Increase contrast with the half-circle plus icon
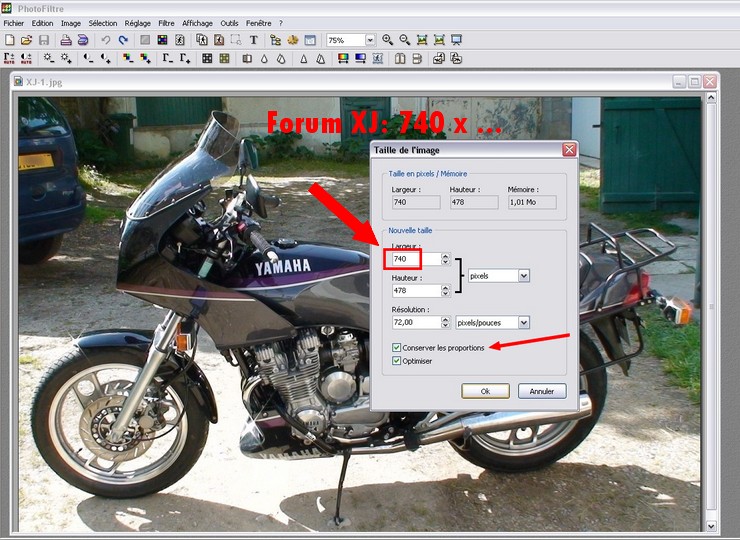 [x=106, y=59]
